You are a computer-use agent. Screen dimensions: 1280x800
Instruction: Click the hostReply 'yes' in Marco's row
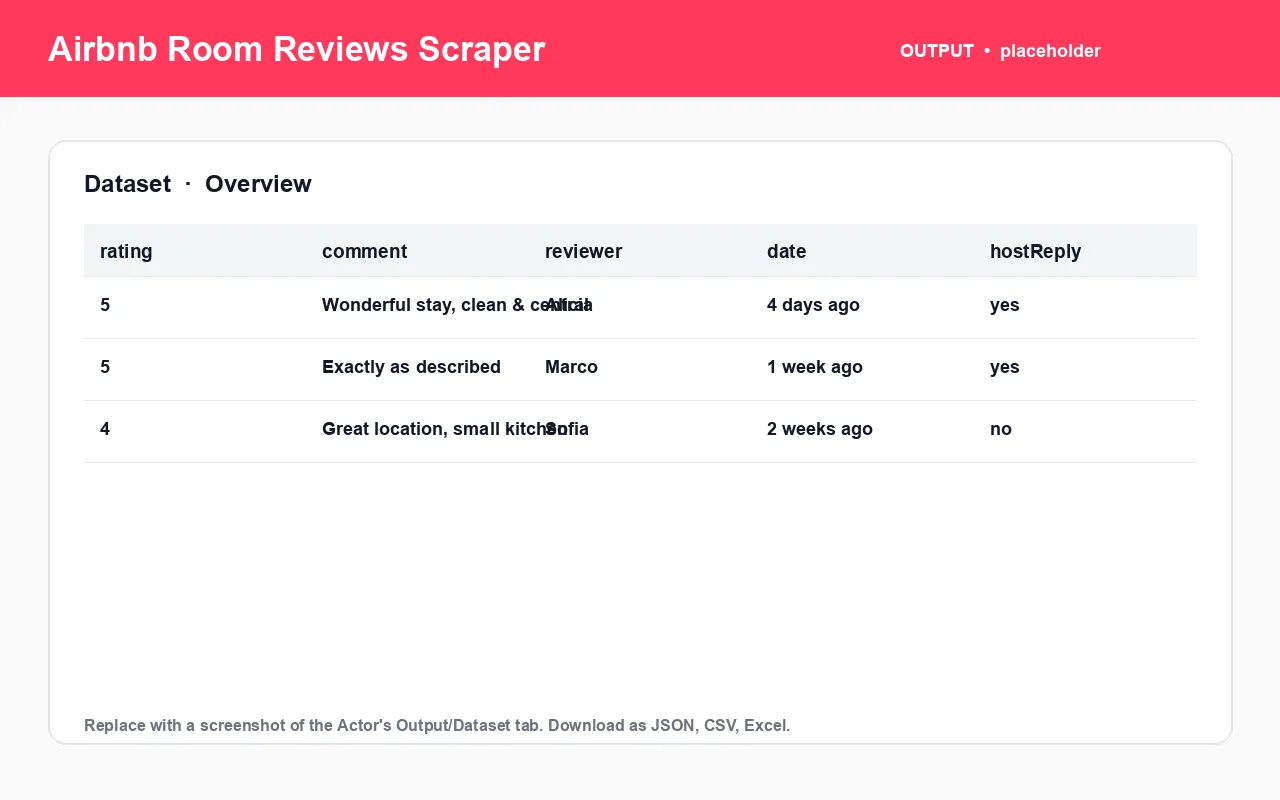click(1004, 367)
